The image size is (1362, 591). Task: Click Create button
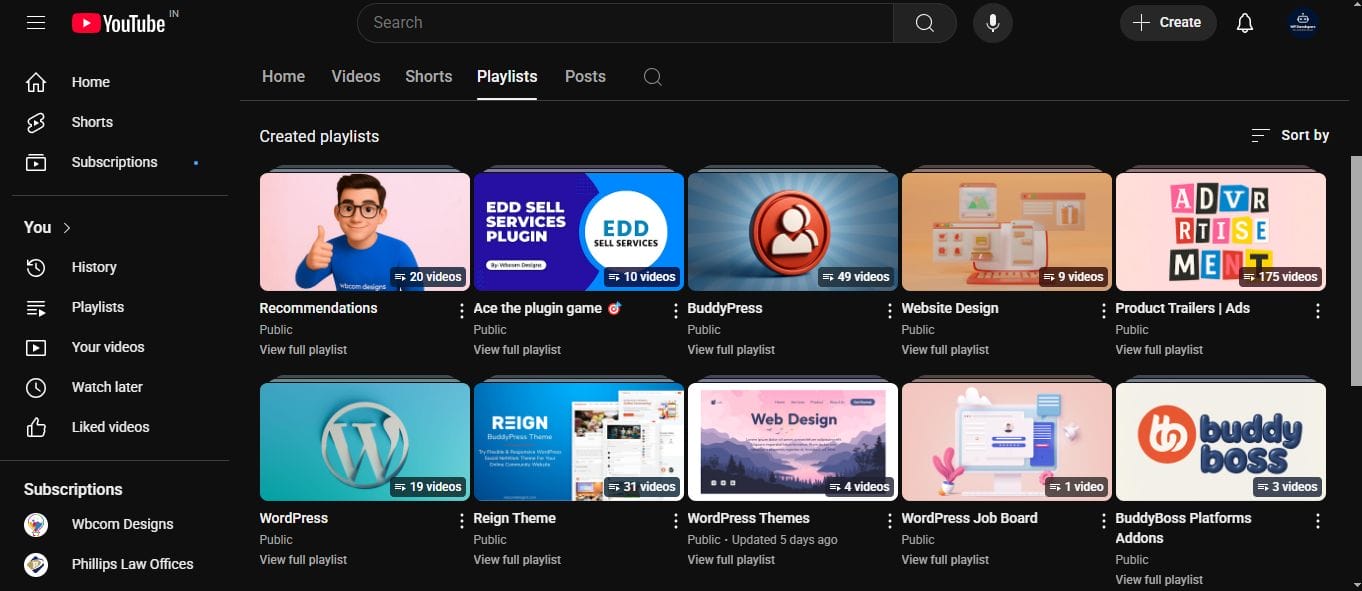(x=1167, y=22)
